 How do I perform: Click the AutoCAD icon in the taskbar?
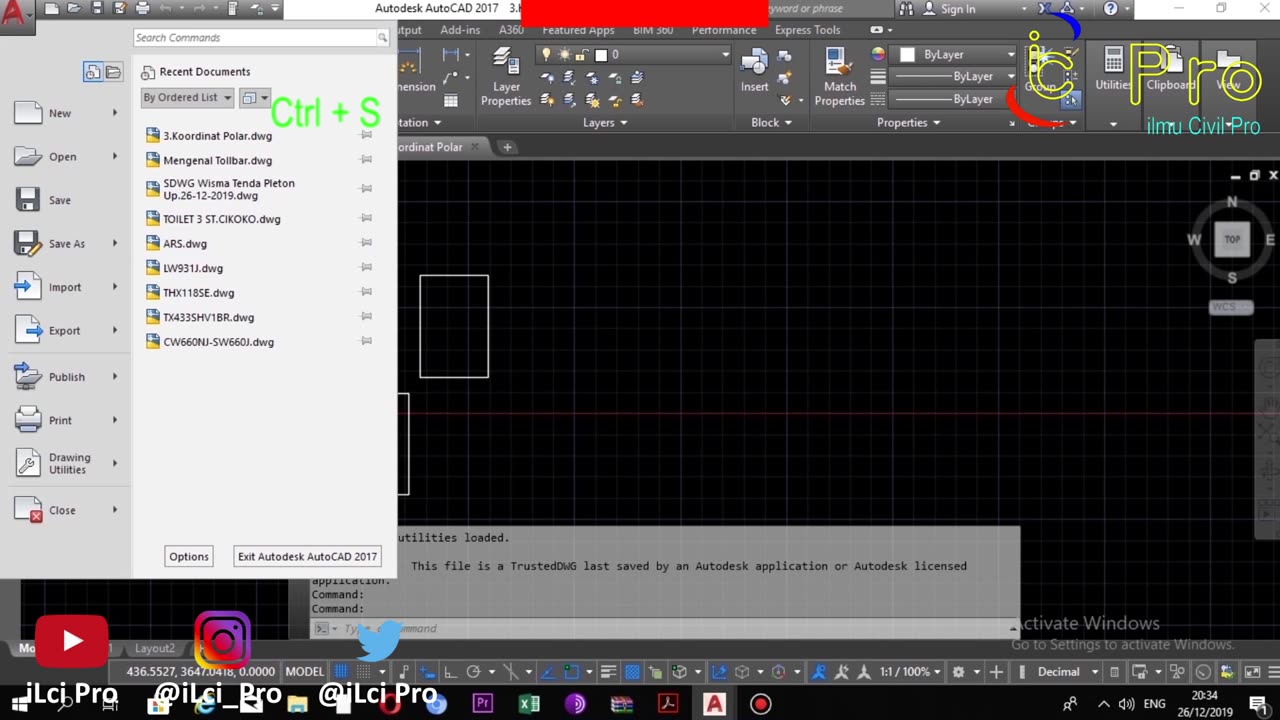pos(714,704)
